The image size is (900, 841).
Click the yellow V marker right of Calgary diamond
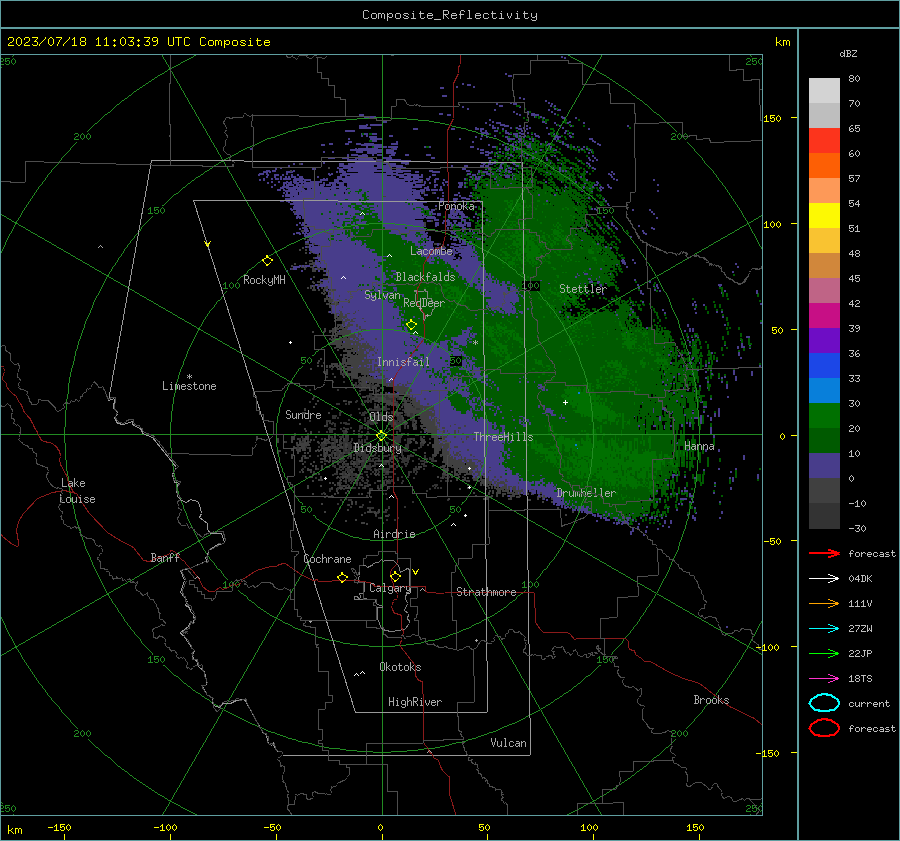416,572
